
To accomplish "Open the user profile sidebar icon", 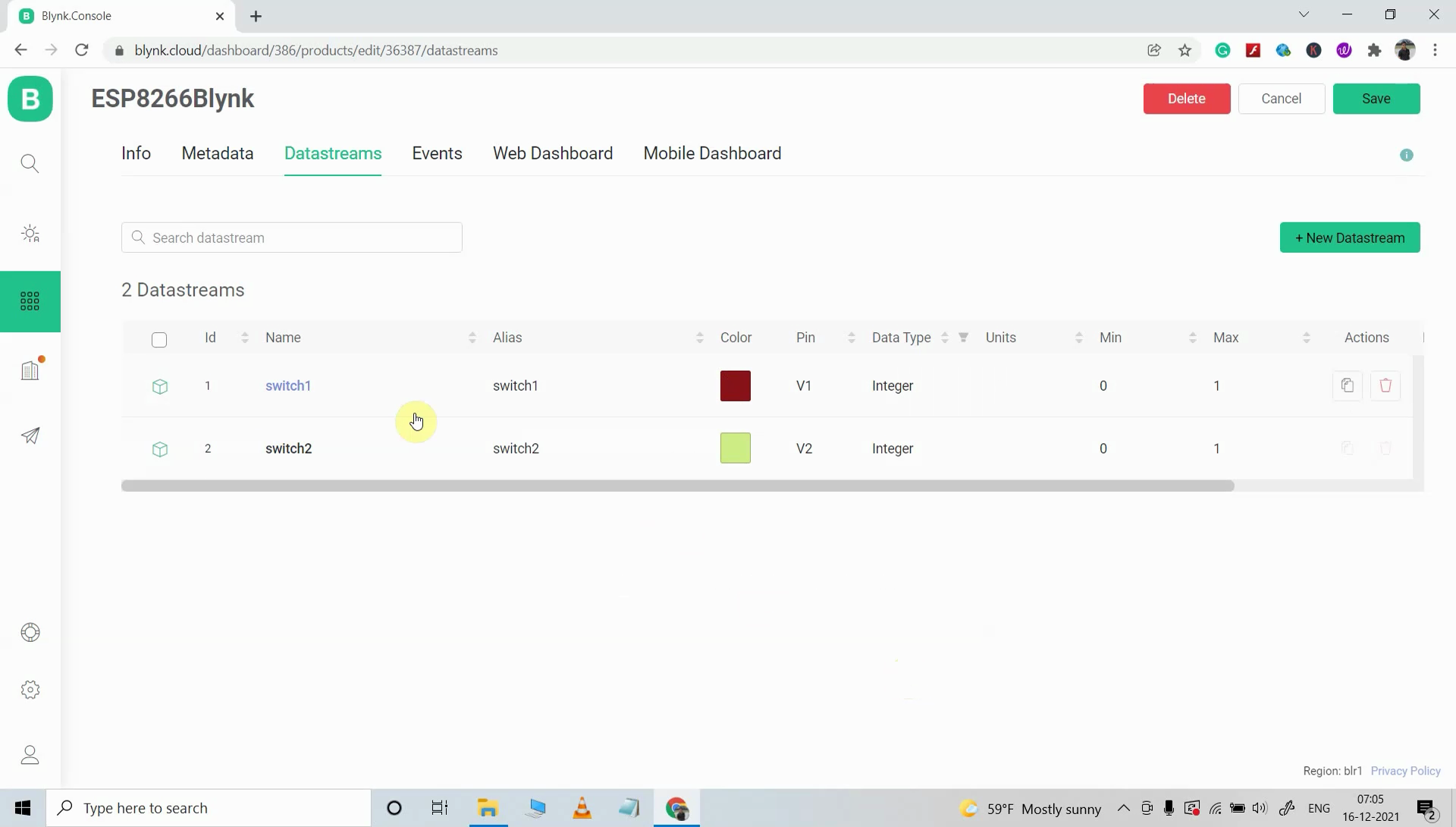I will 30,755.
